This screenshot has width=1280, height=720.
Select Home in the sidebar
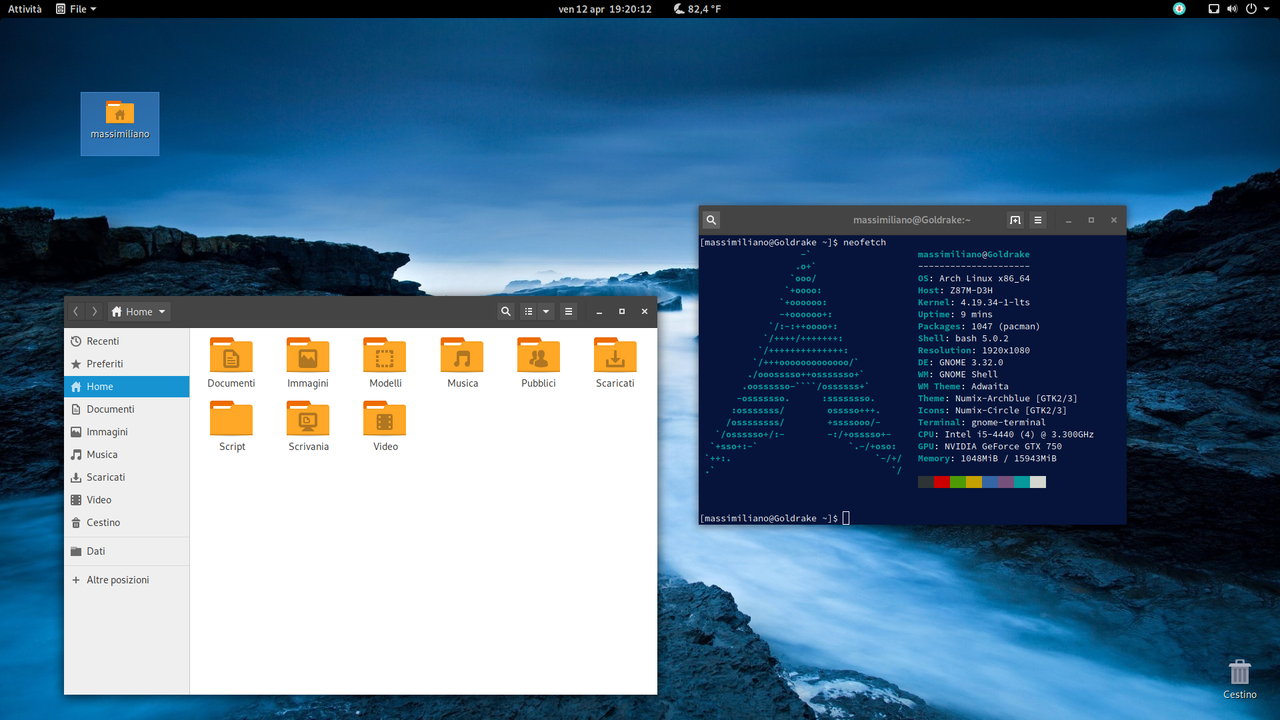pyautogui.click(x=127, y=387)
